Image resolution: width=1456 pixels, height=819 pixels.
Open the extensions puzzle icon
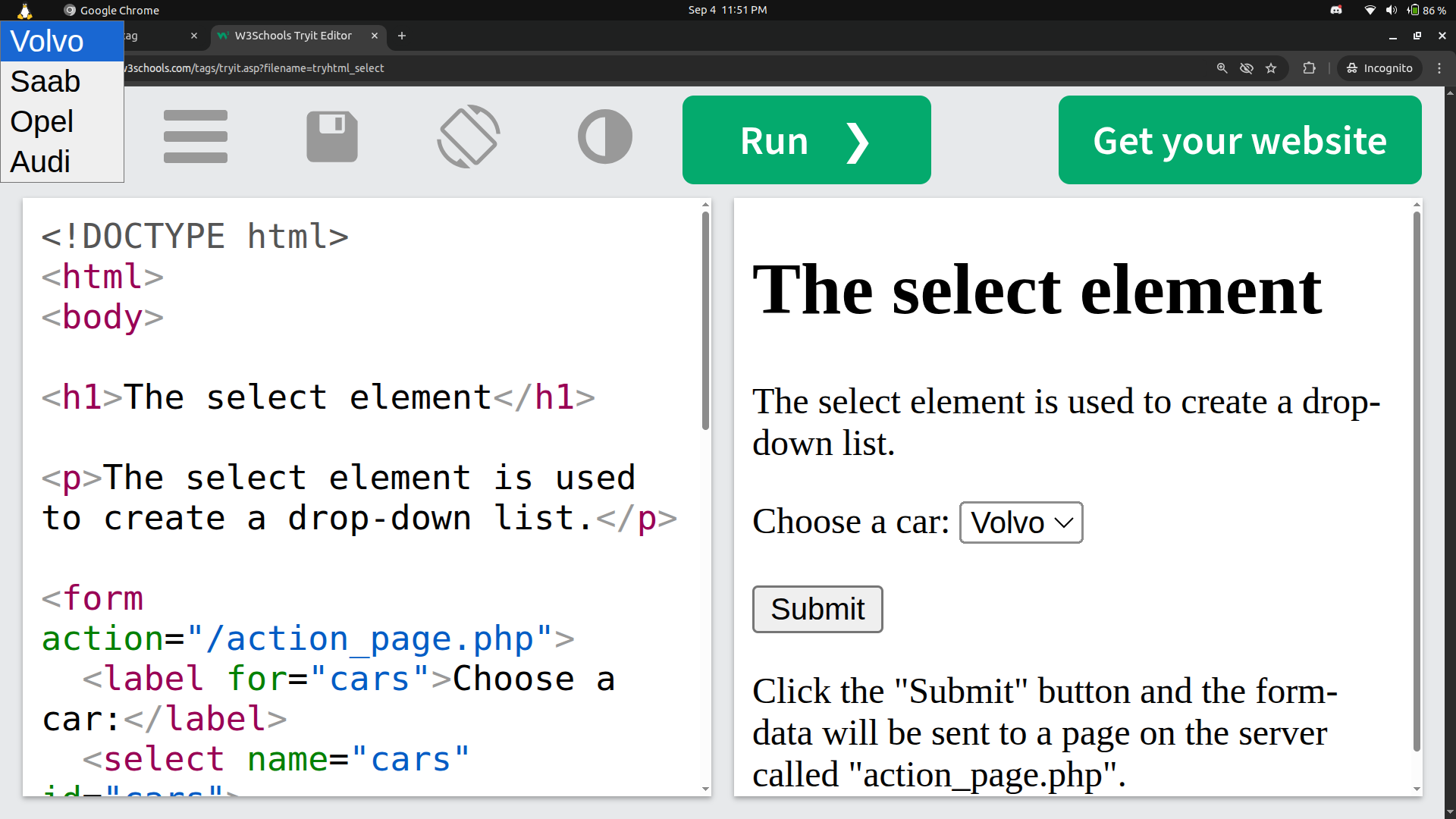click(x=1309, y=68)
